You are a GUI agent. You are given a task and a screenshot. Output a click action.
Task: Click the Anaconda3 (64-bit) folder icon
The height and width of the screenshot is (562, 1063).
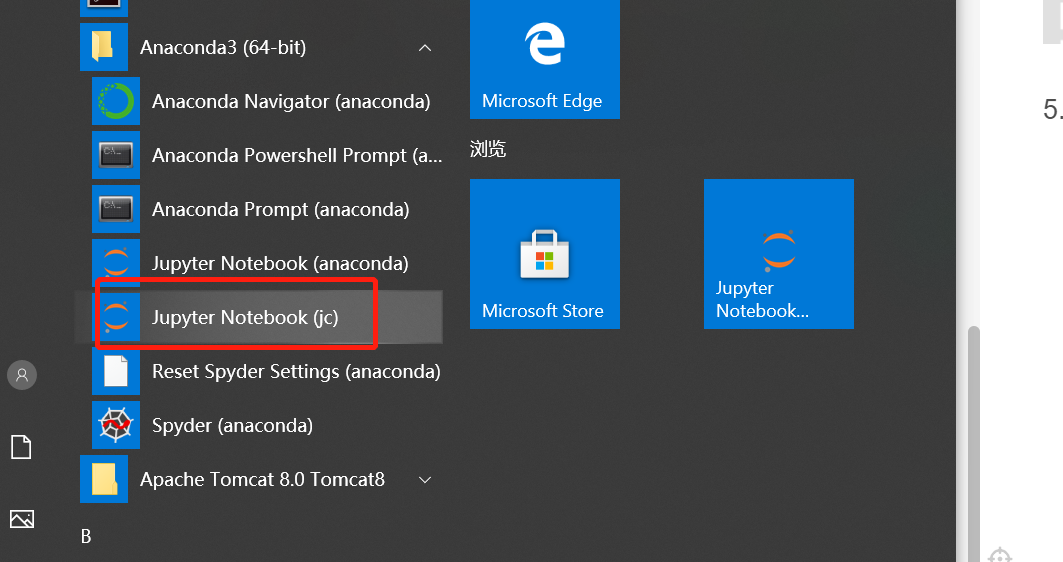click(104, 47)
